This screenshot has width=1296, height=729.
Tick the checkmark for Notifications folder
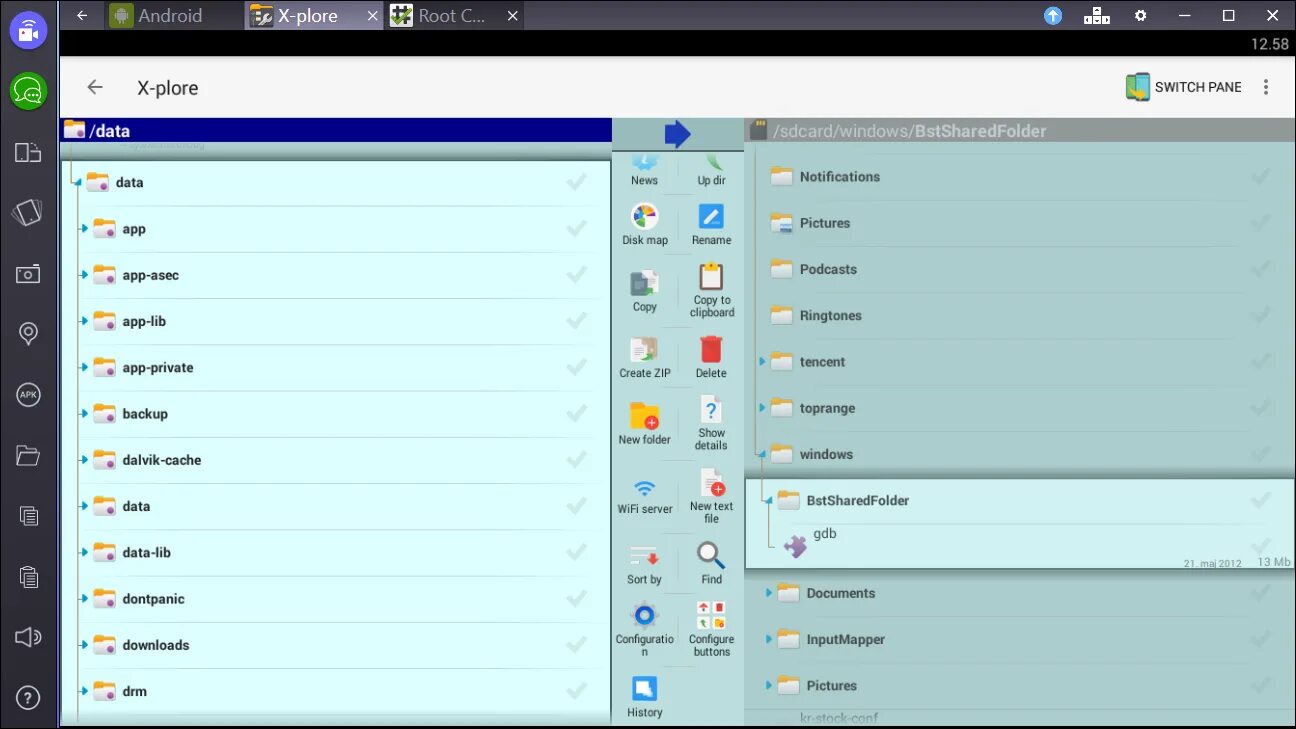1261,176
